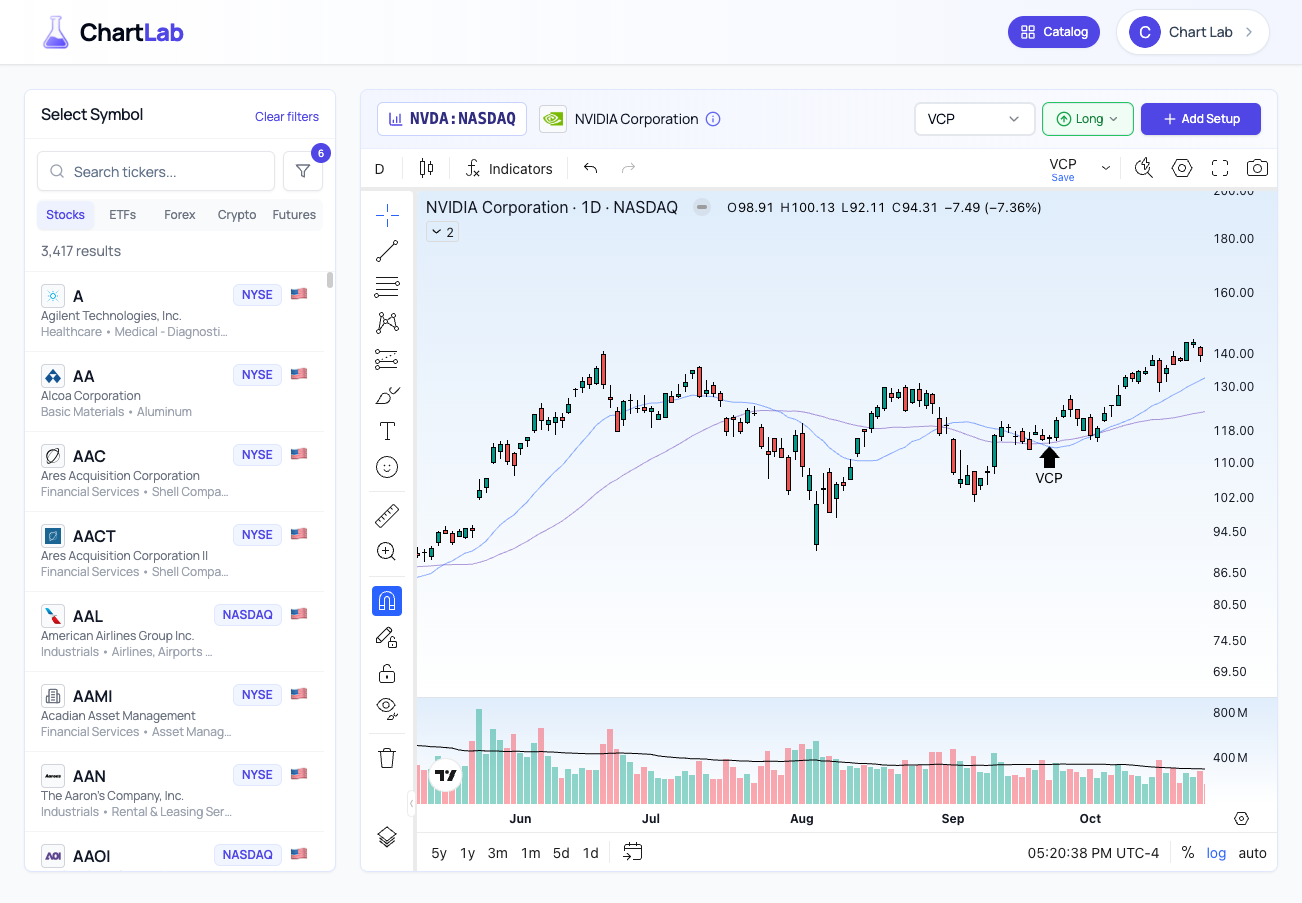Open the Catalog button
Screen dimensions: 1302x903
point(1054,32)
